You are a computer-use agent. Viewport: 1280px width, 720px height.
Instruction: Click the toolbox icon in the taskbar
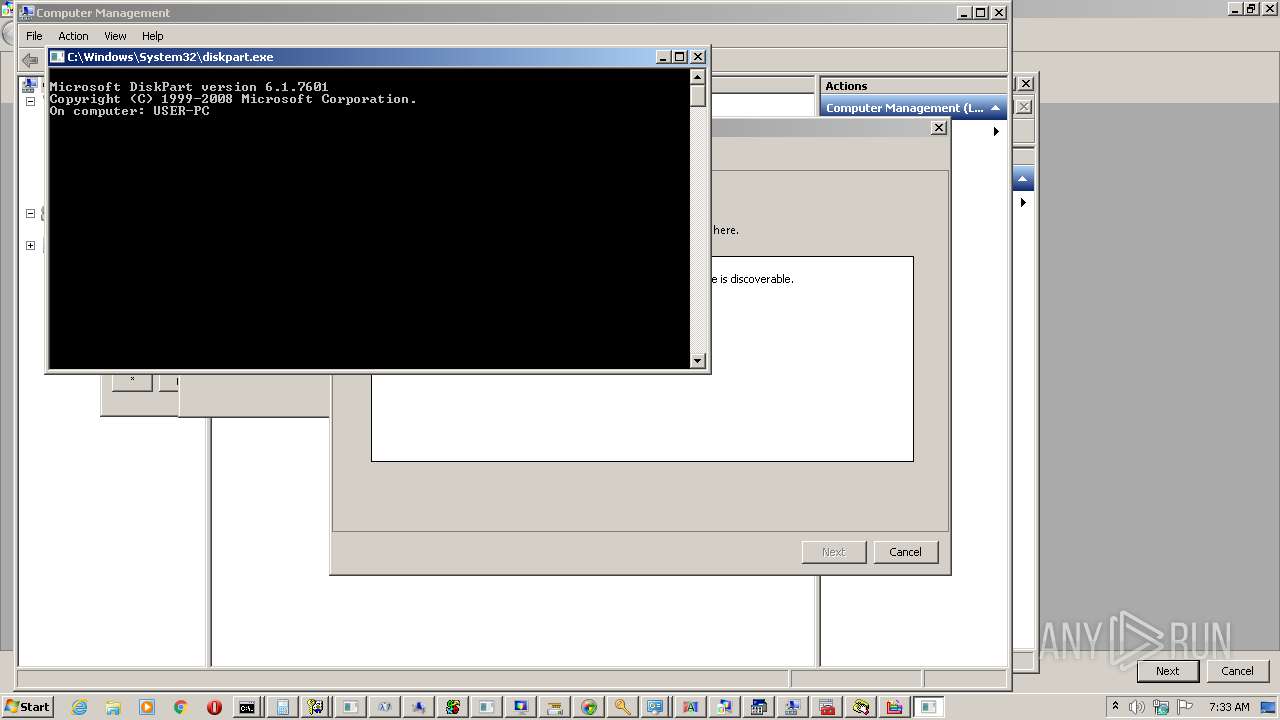coord(826,707)
